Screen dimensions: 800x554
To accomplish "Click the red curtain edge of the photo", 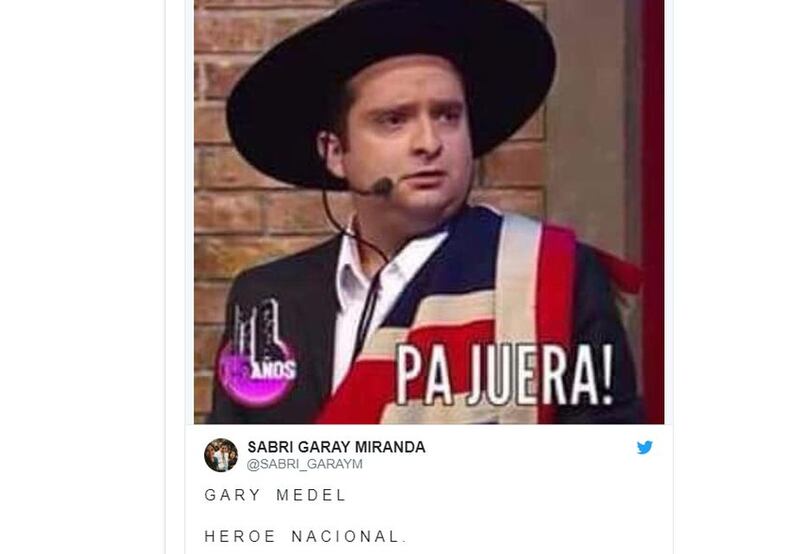I will coord(653,204).
